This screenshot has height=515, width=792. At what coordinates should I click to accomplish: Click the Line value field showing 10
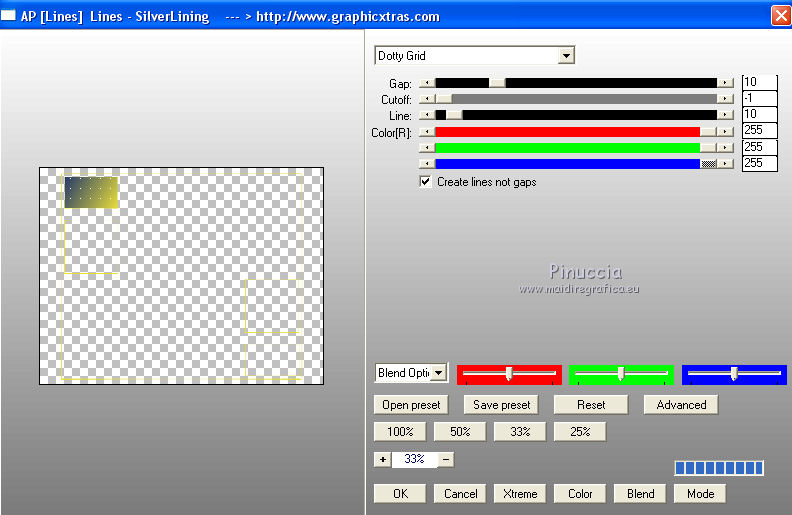click(x=759, y=114)
